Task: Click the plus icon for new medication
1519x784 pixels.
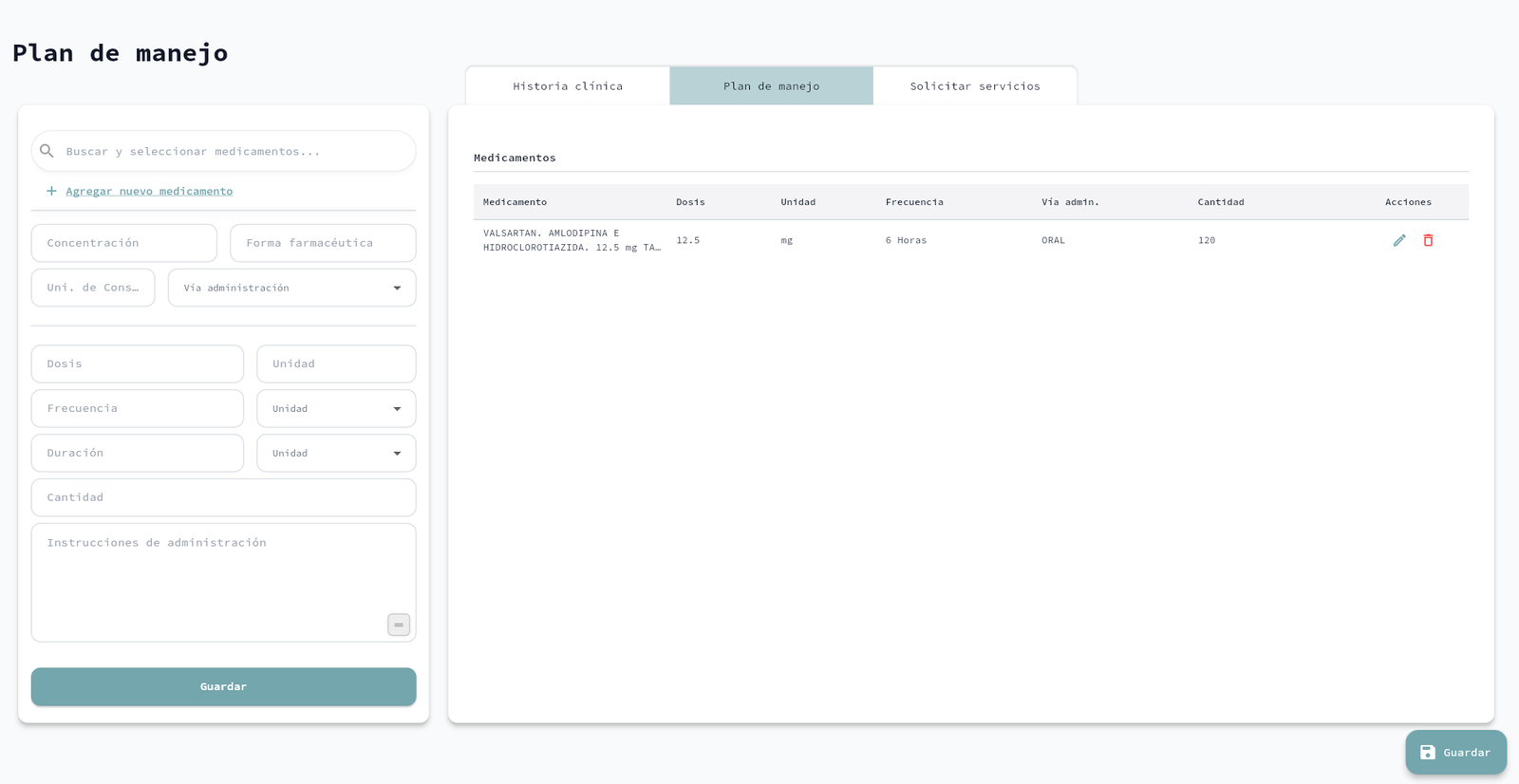Action: (x=51, y=191)
